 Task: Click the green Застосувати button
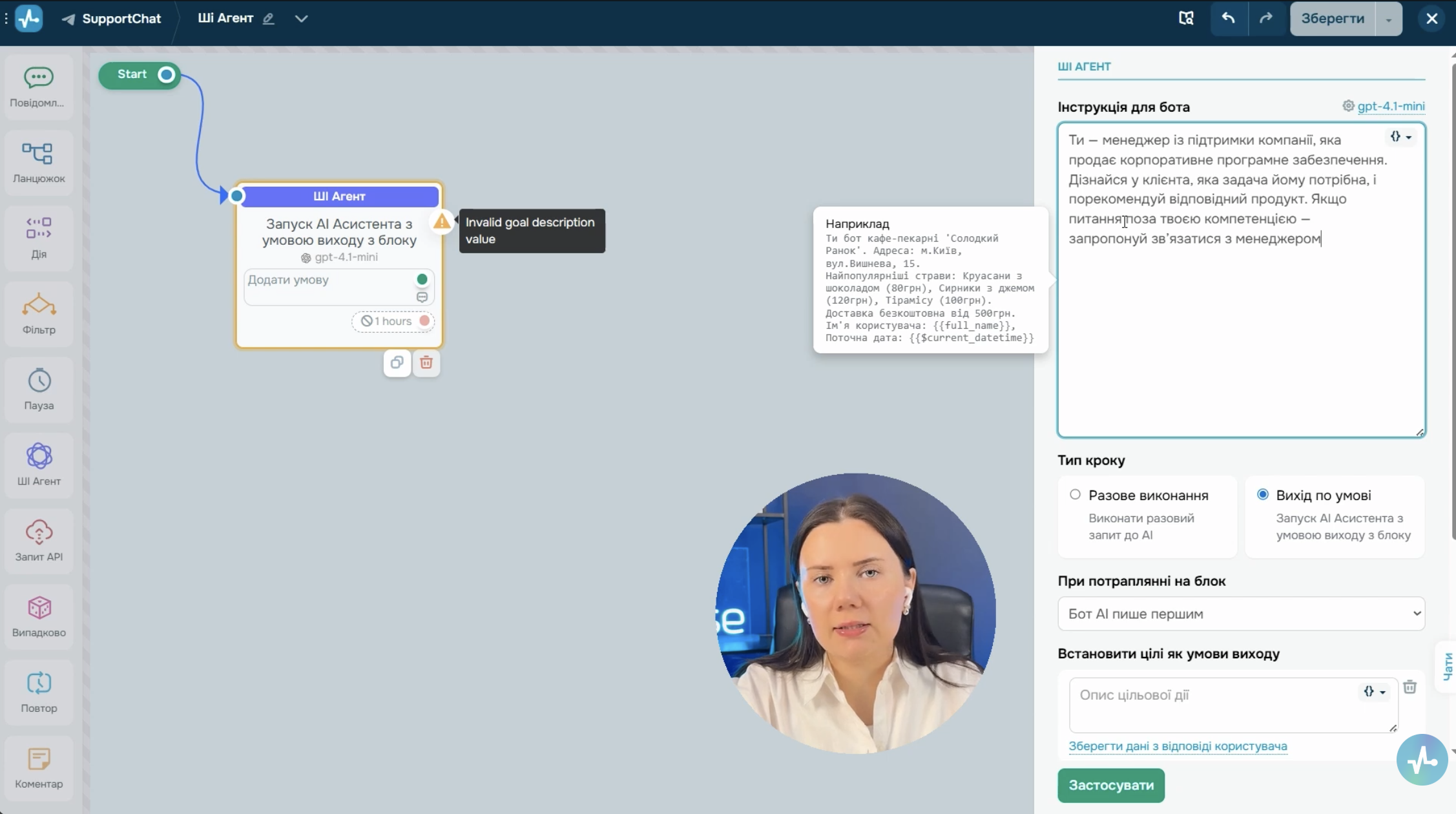coord(1111,785)
